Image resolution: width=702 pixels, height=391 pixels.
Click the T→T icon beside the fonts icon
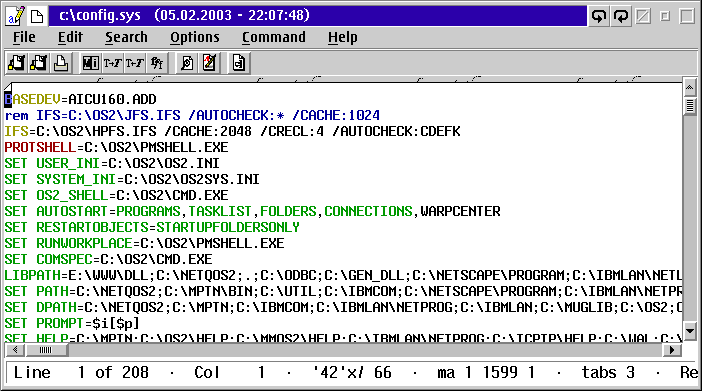click(134, 63)
